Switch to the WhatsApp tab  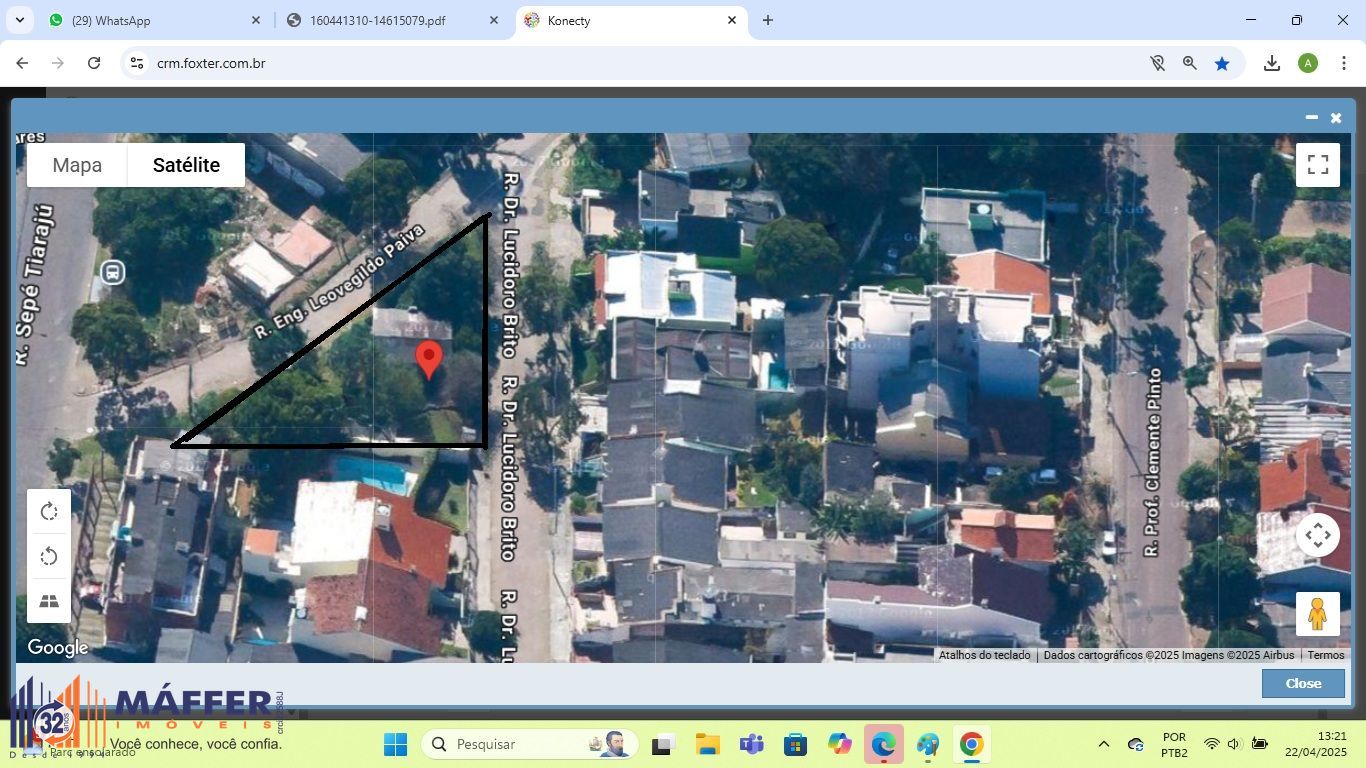(155, 20)
